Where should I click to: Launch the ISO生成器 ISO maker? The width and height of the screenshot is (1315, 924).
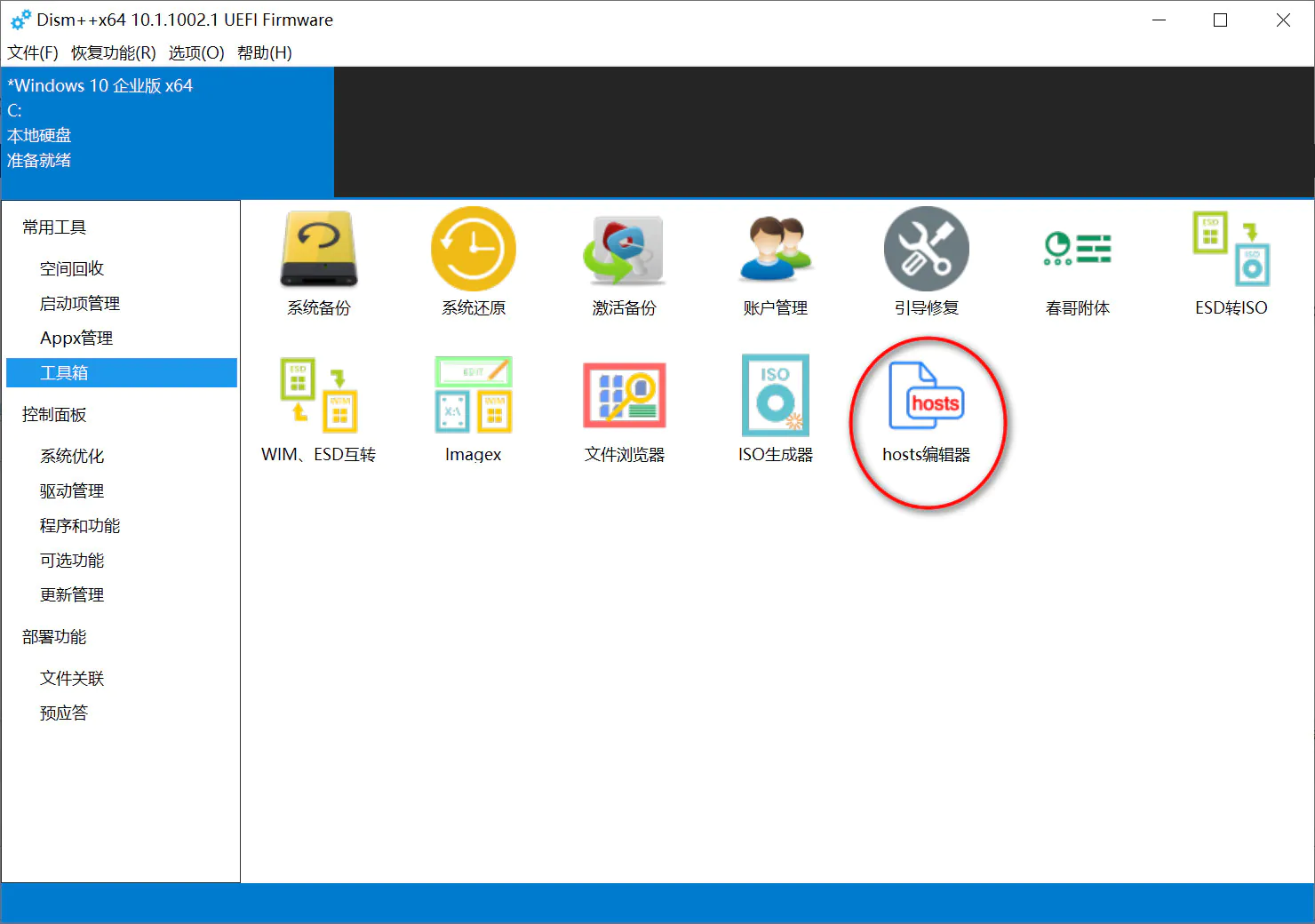click(x=776, y=410)
